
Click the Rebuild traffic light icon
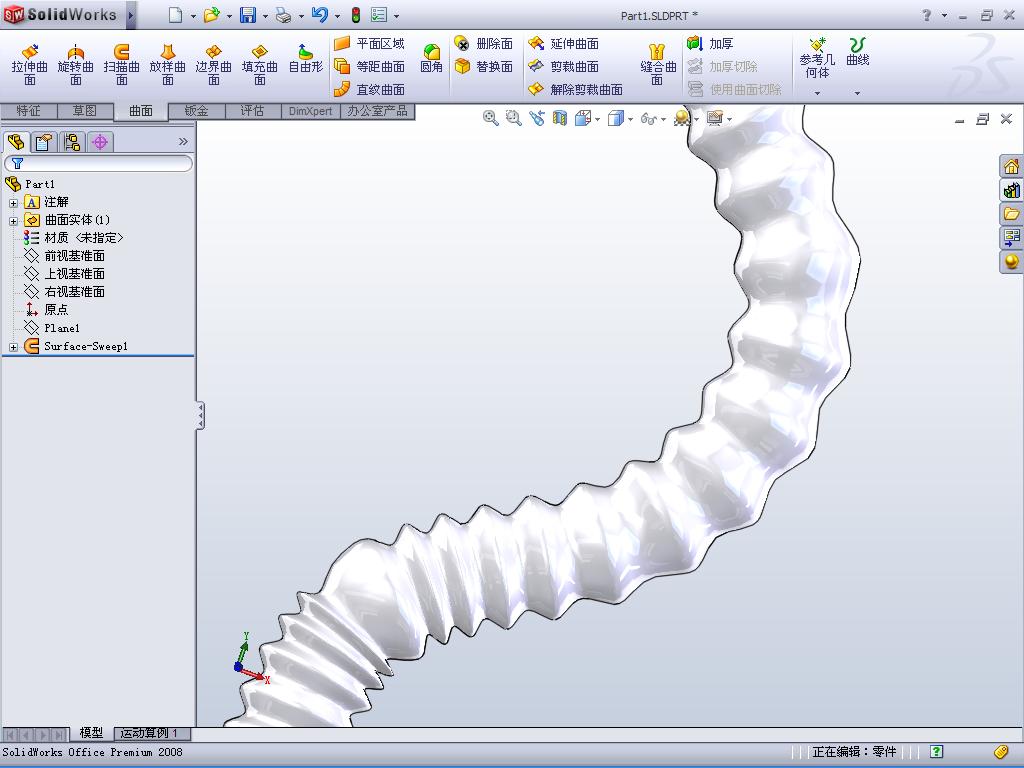(356, 15)
